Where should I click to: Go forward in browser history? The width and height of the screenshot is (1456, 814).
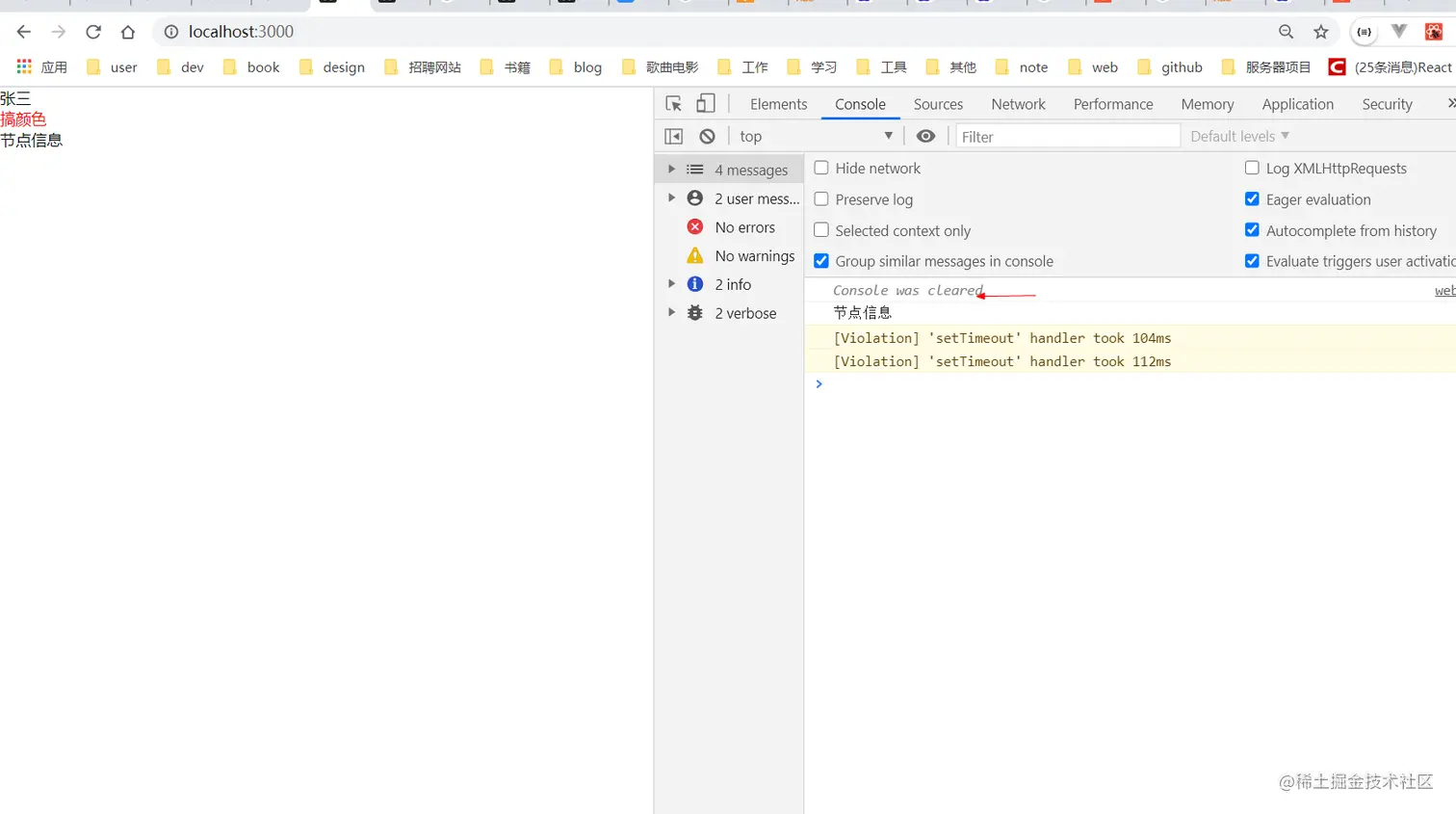pyautogui.click(x=59, y=32)
